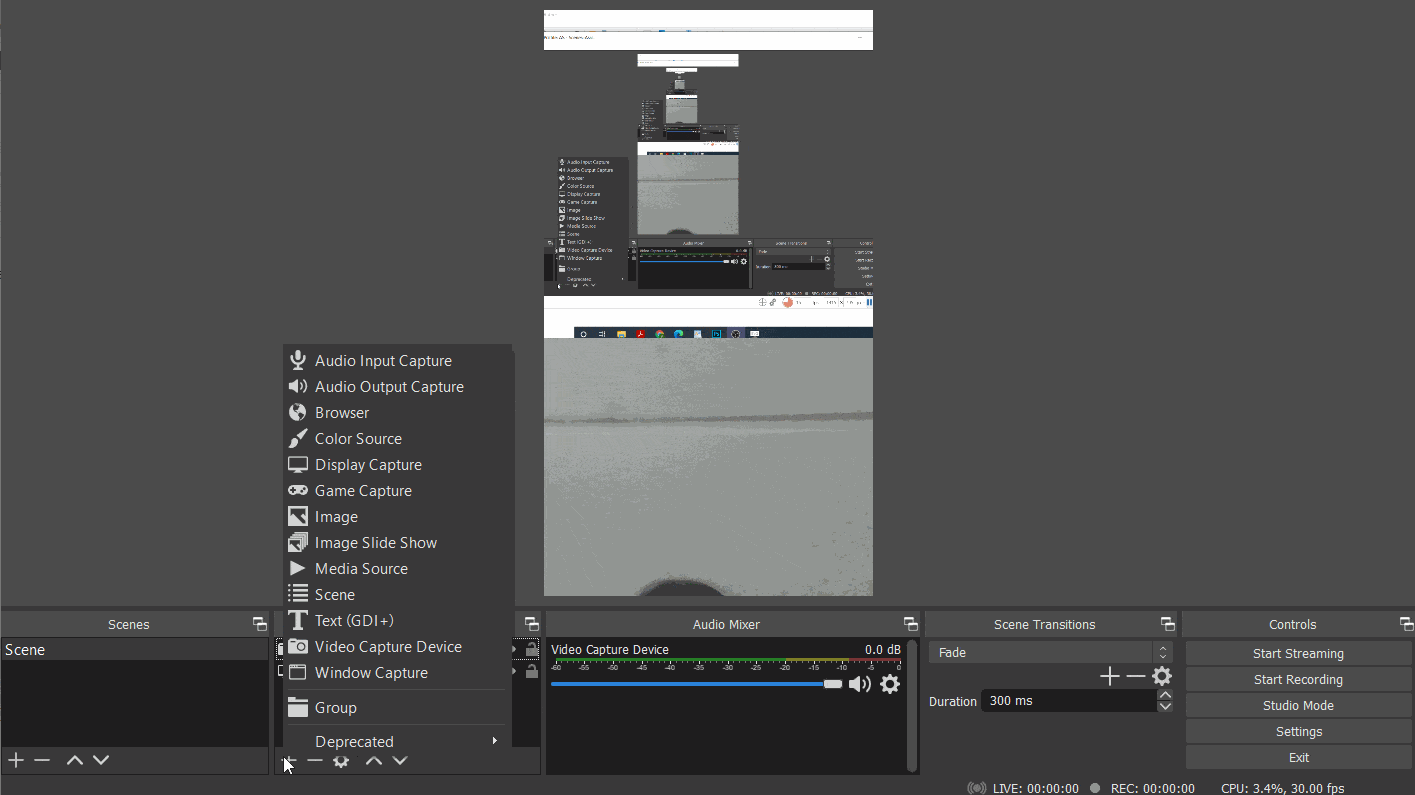Viewport: 1415px width, 795px height.
Task: Open the Settings button in Controls
Action: (1298, 731)
